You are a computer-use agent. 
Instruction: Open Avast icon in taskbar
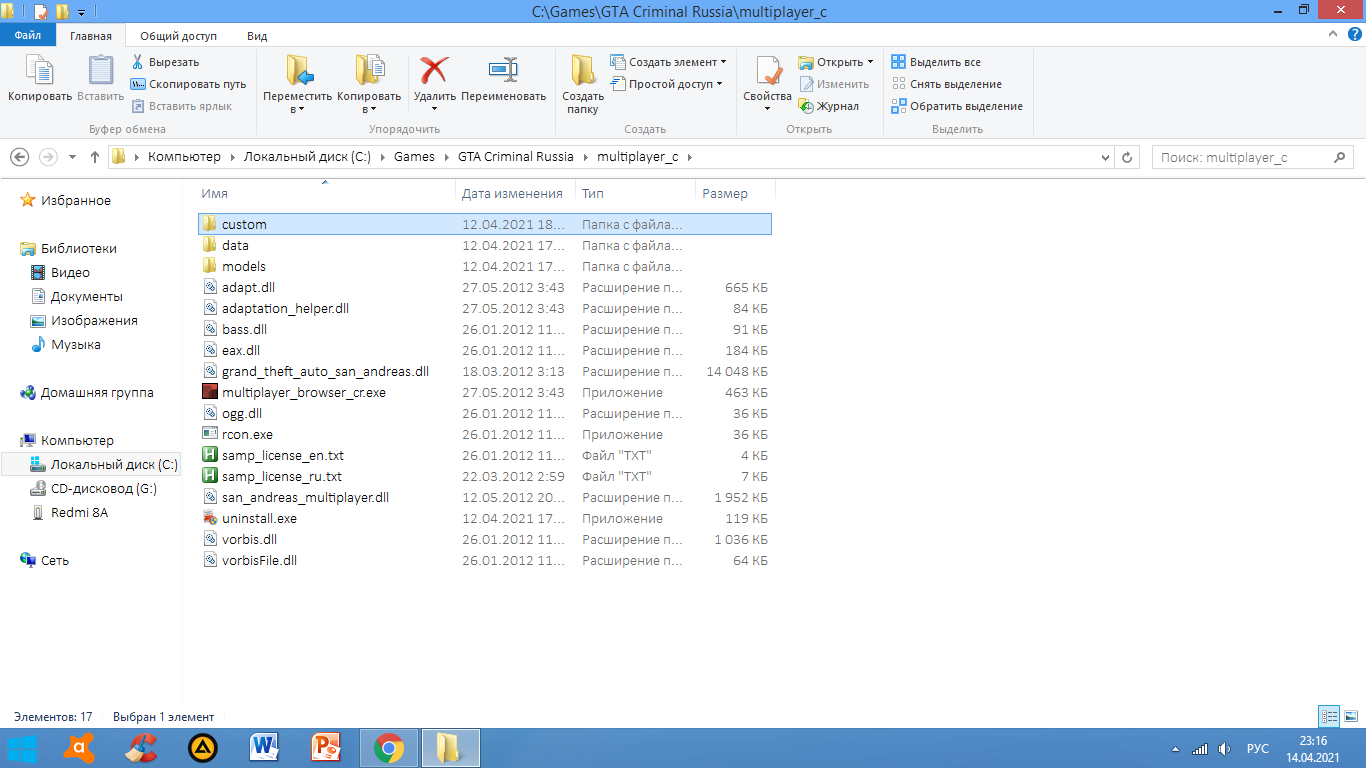79,747
